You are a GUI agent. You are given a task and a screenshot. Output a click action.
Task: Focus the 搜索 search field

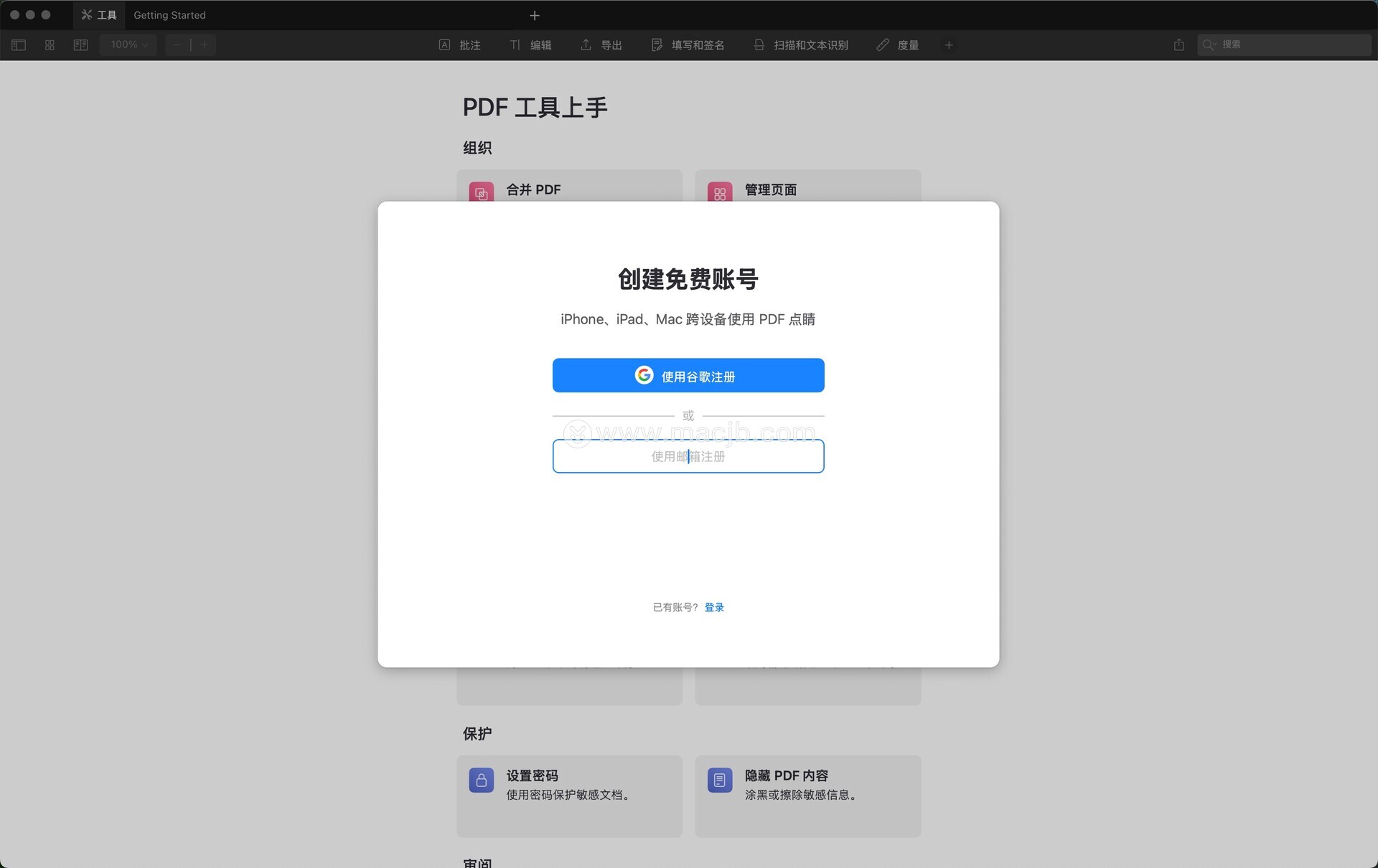(1284, 44)
